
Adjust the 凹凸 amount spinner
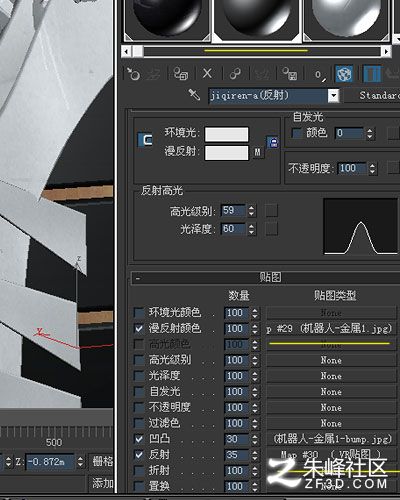255,439
